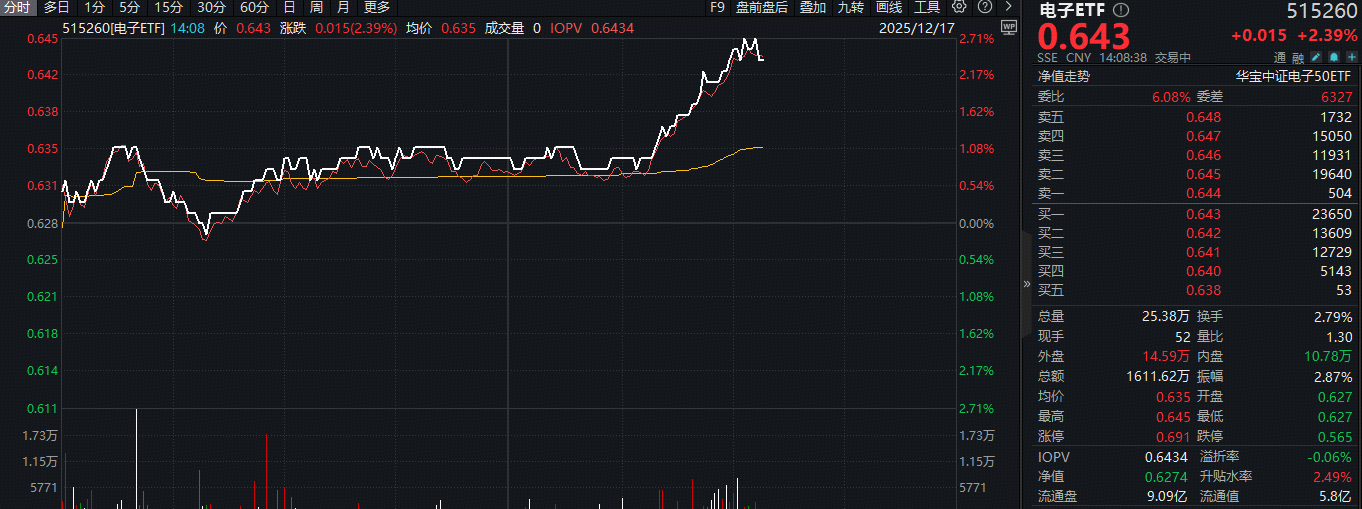1362x509 pixels.
Task: Click the help question mark icon
Action: point(987,7)
